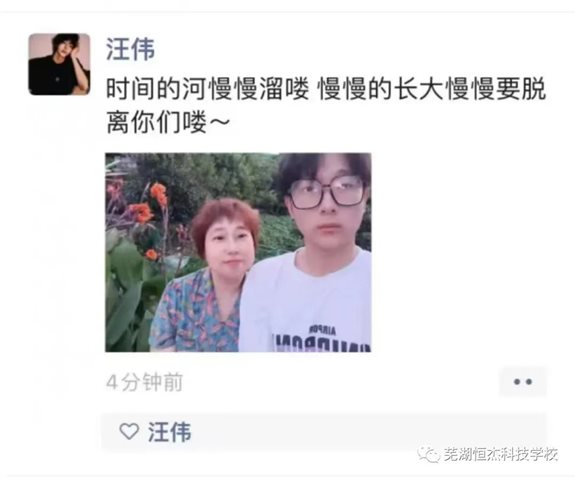Viewport: 576px width, 479px height.
Task: Click the black glasses in the photo
Action: [326, 191]
